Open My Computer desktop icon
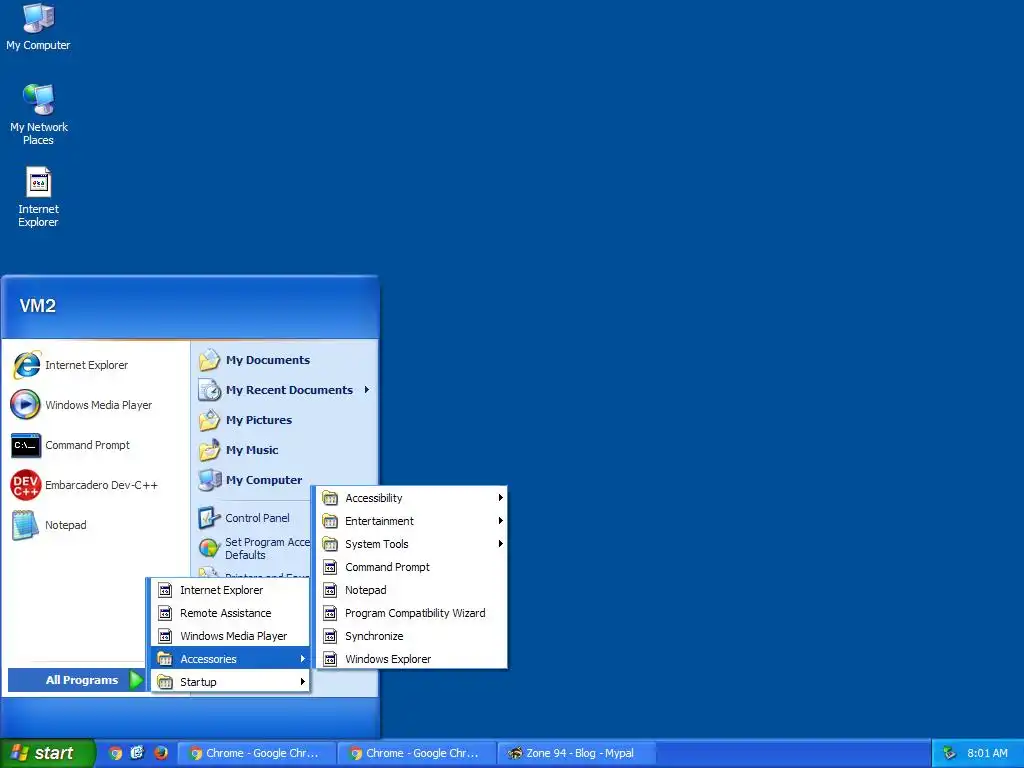 pyautogui.click(x=38, y=18)
